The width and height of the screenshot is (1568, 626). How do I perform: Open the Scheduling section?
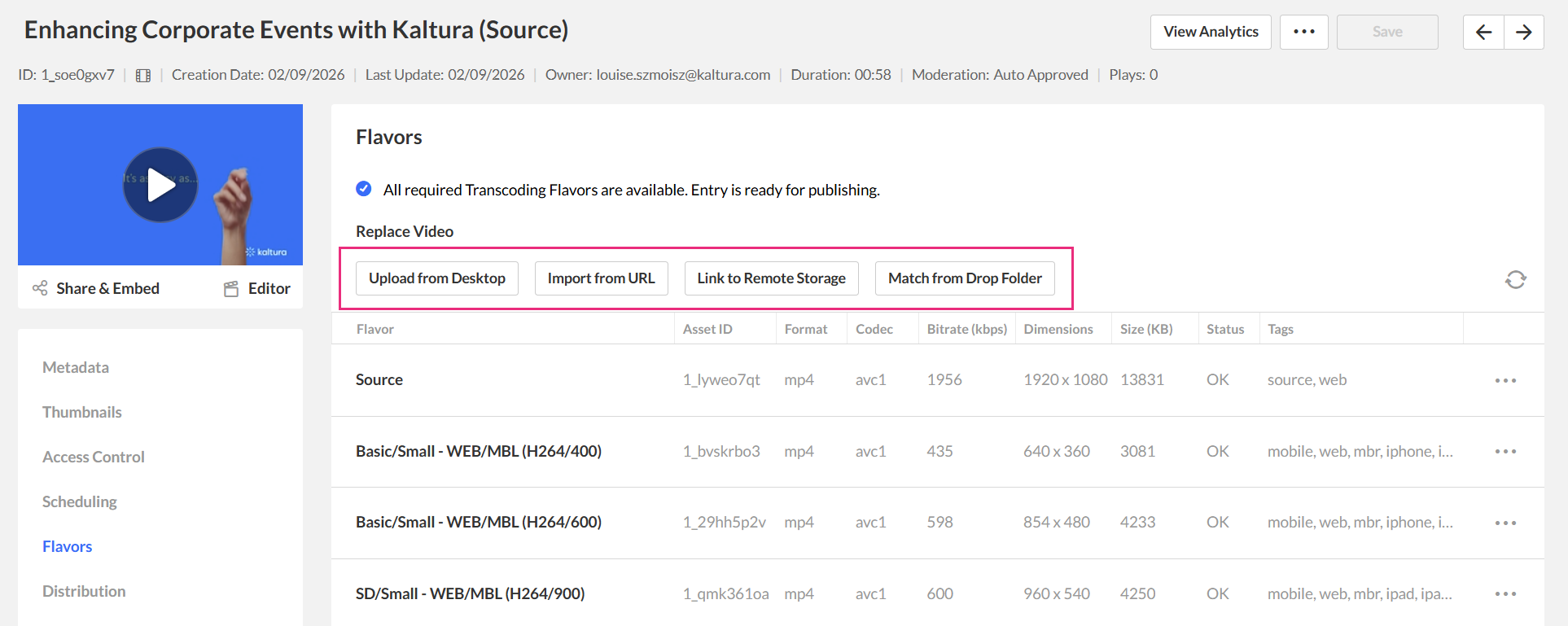click(x=80, y=501)
